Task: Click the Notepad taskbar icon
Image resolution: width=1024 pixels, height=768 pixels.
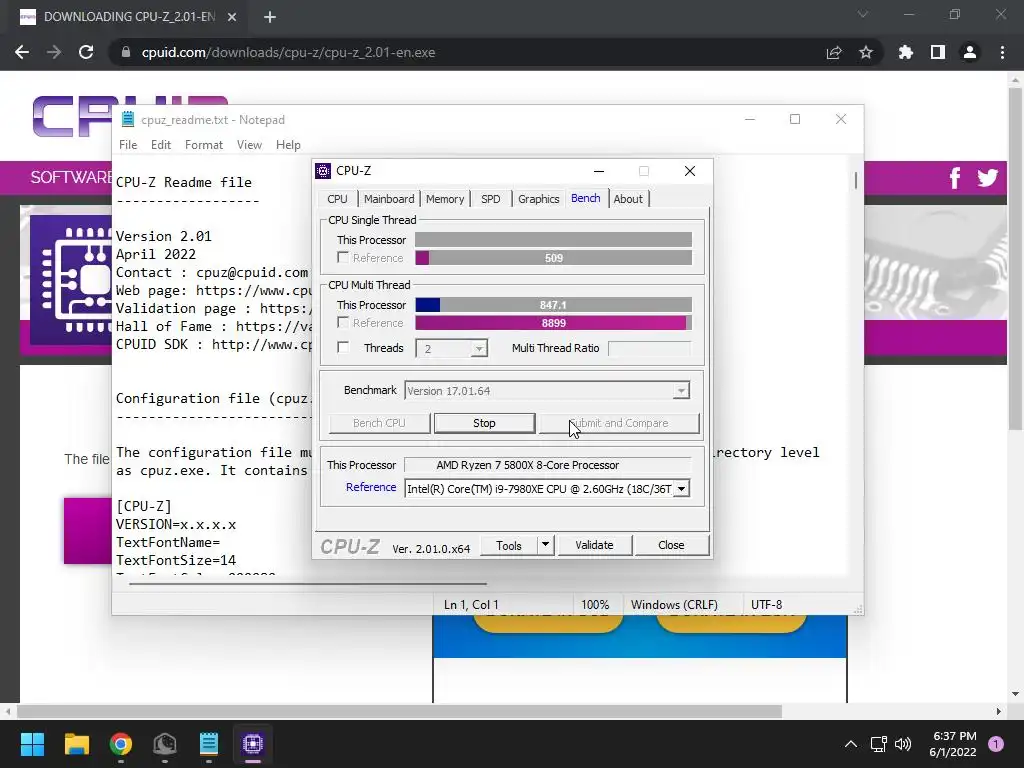Action: 209,744
